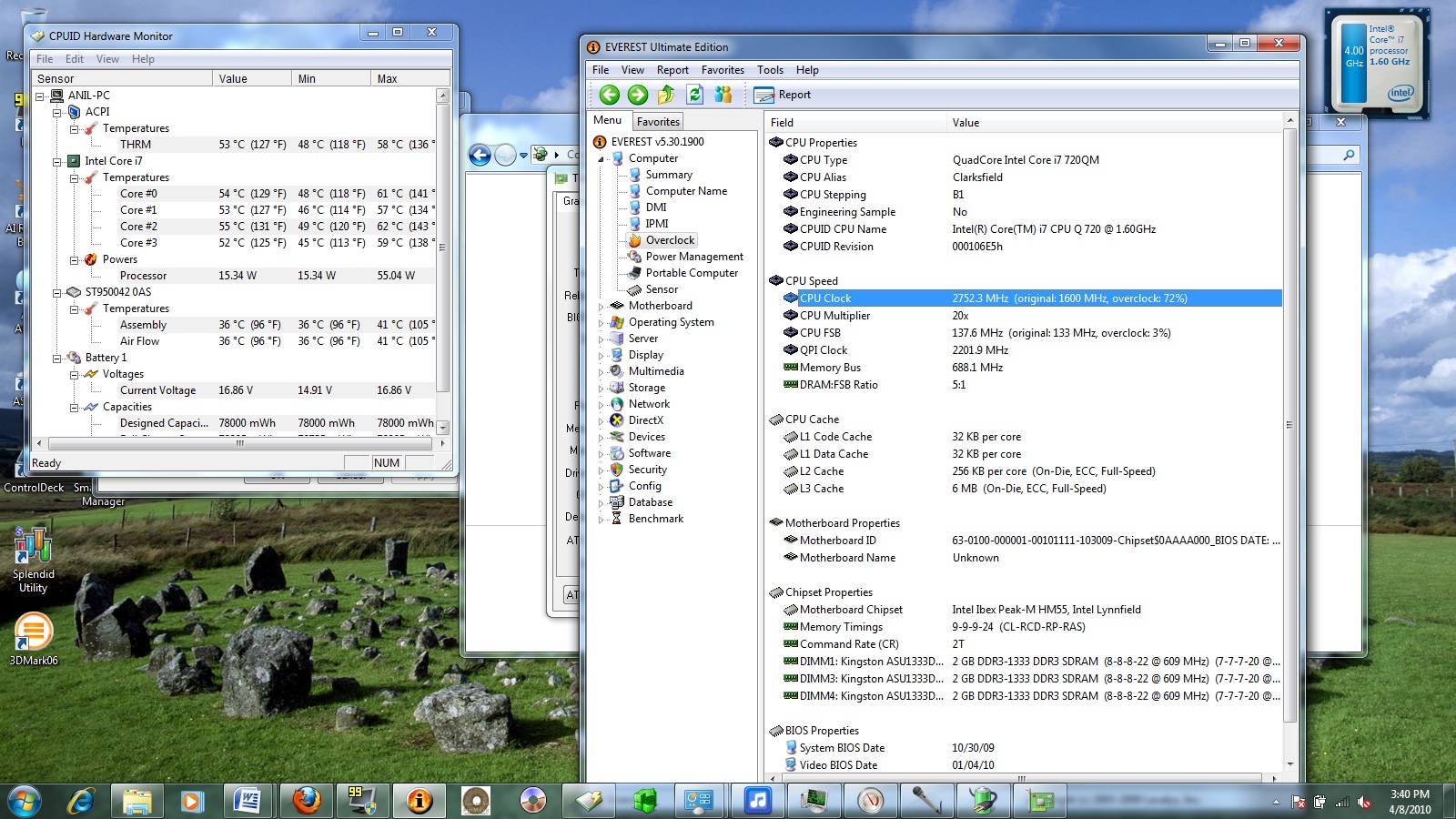The height and width of the screenshot is (819, 1456).
Task: Click the green Forward arrow in EVEREST toolbar
Action: pyautogui.click(x=638, y=95)
